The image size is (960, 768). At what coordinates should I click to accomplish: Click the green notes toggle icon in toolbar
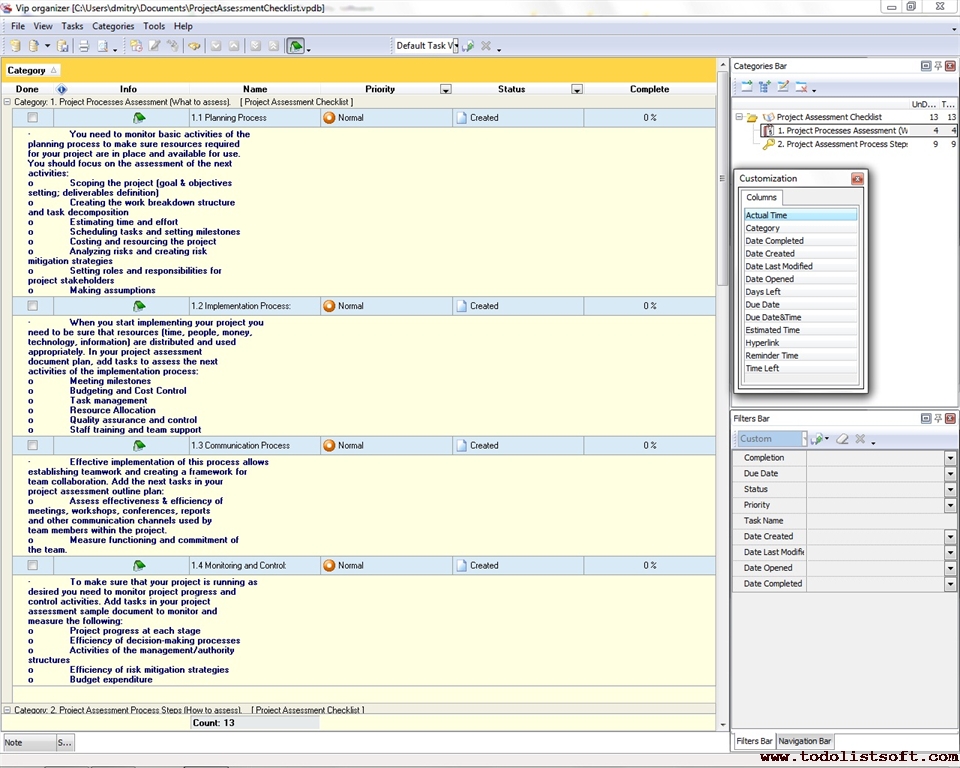(x=295, y=46)
